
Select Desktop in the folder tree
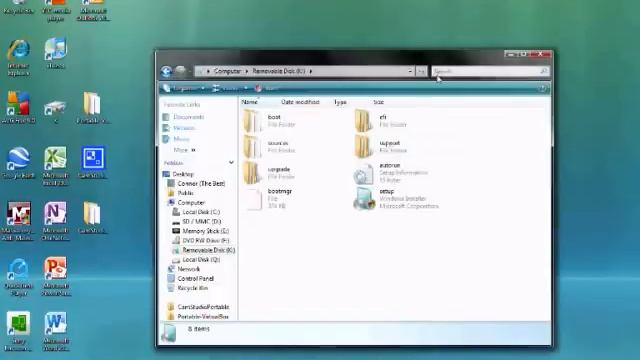pyautogui.click(x=179, y=174)
